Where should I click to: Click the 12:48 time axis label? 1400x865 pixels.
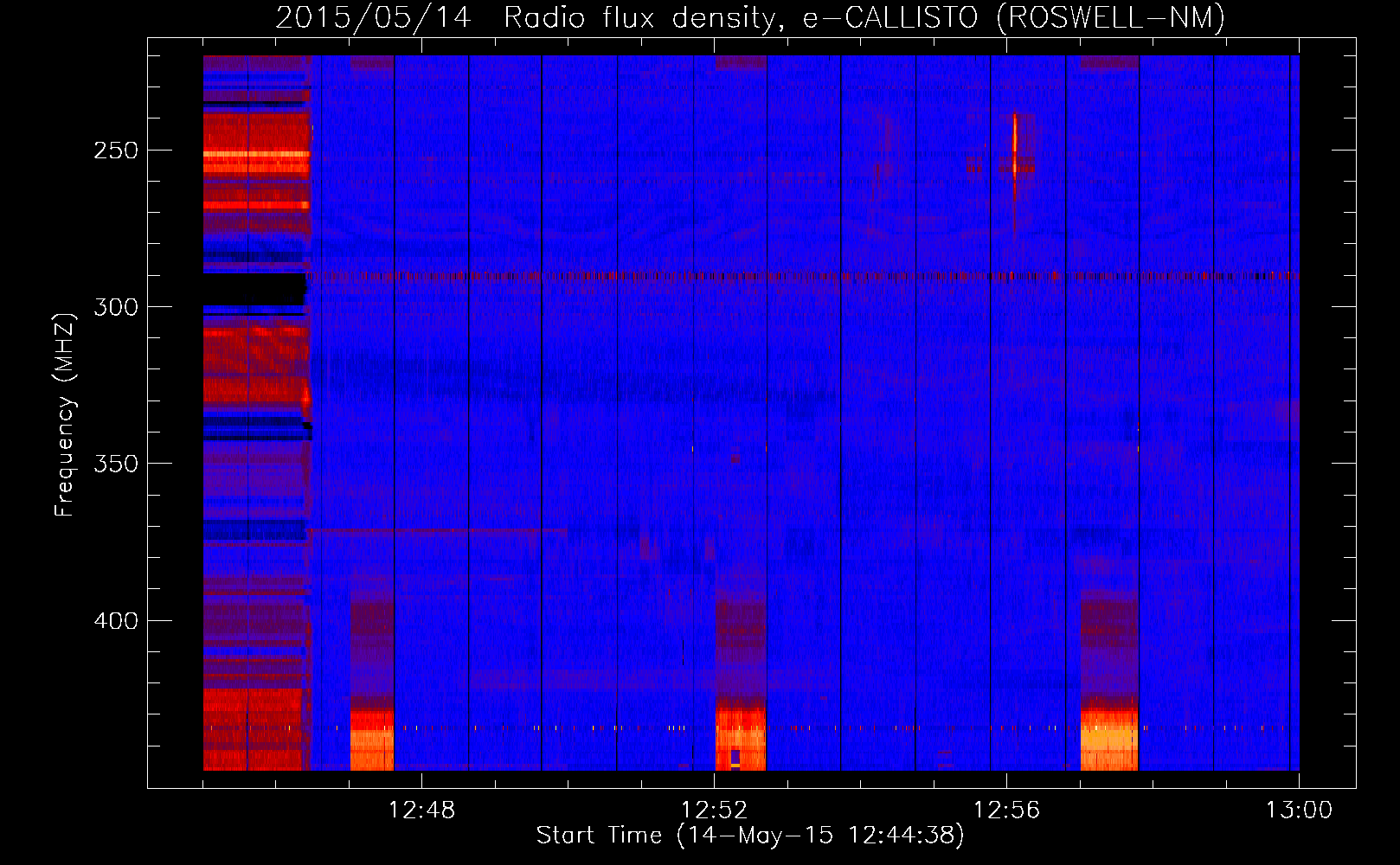coord(421,811)
